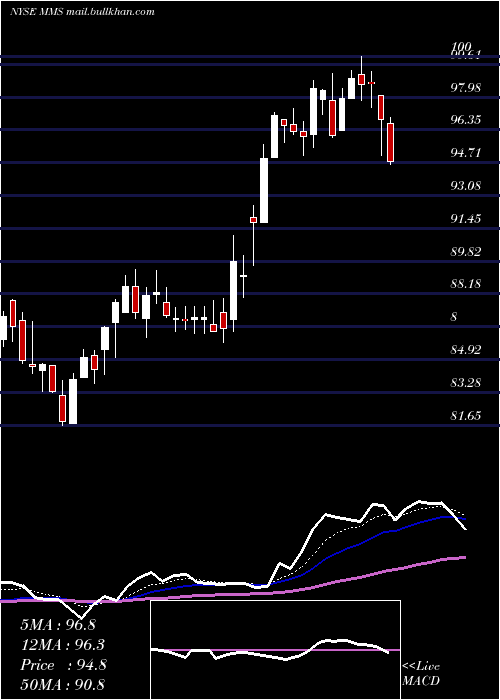
Task: Click the 'Price : 94.8' readout
Action: 63,665
